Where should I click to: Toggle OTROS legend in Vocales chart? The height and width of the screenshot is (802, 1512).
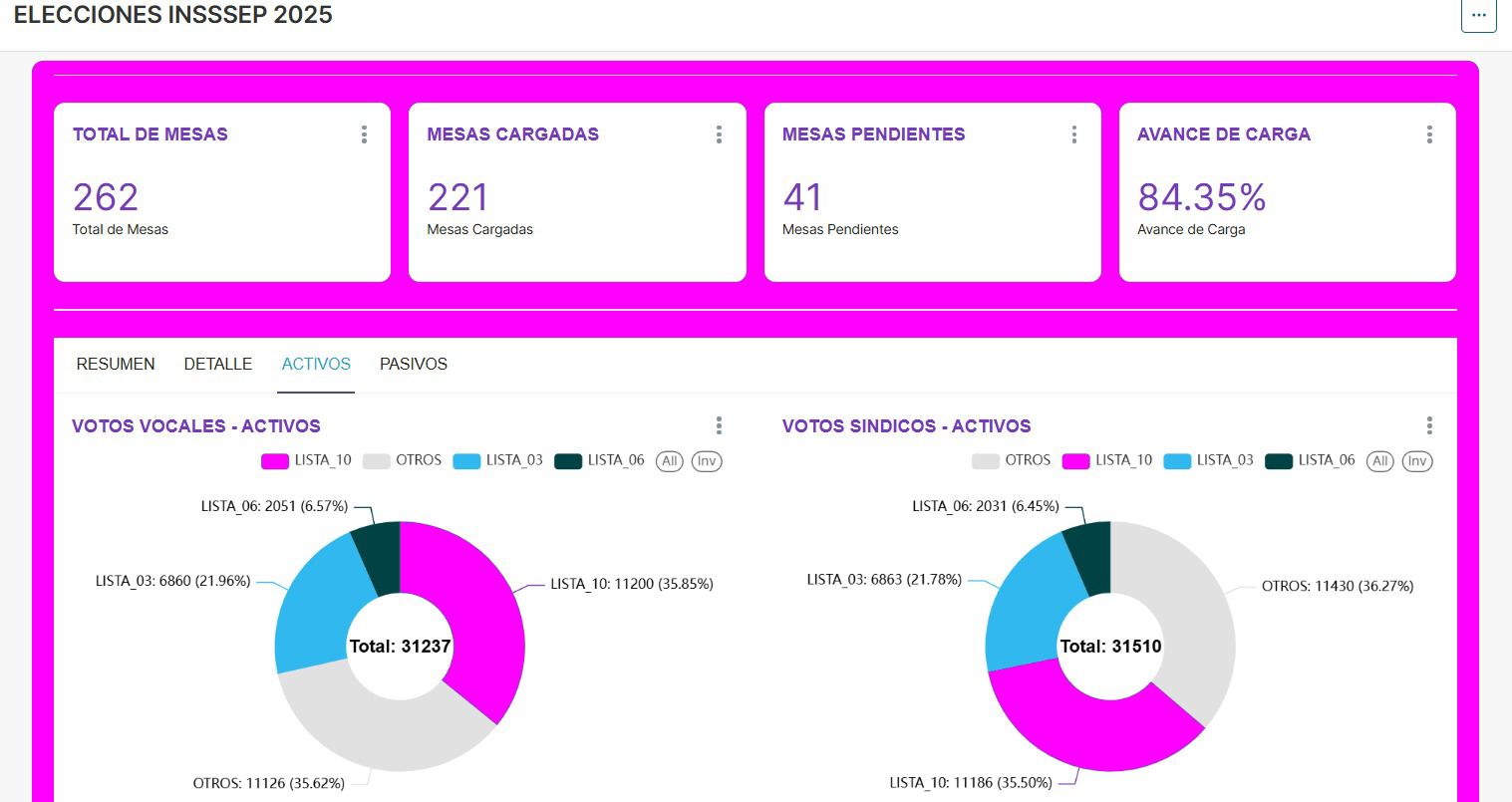pos(403,460)
